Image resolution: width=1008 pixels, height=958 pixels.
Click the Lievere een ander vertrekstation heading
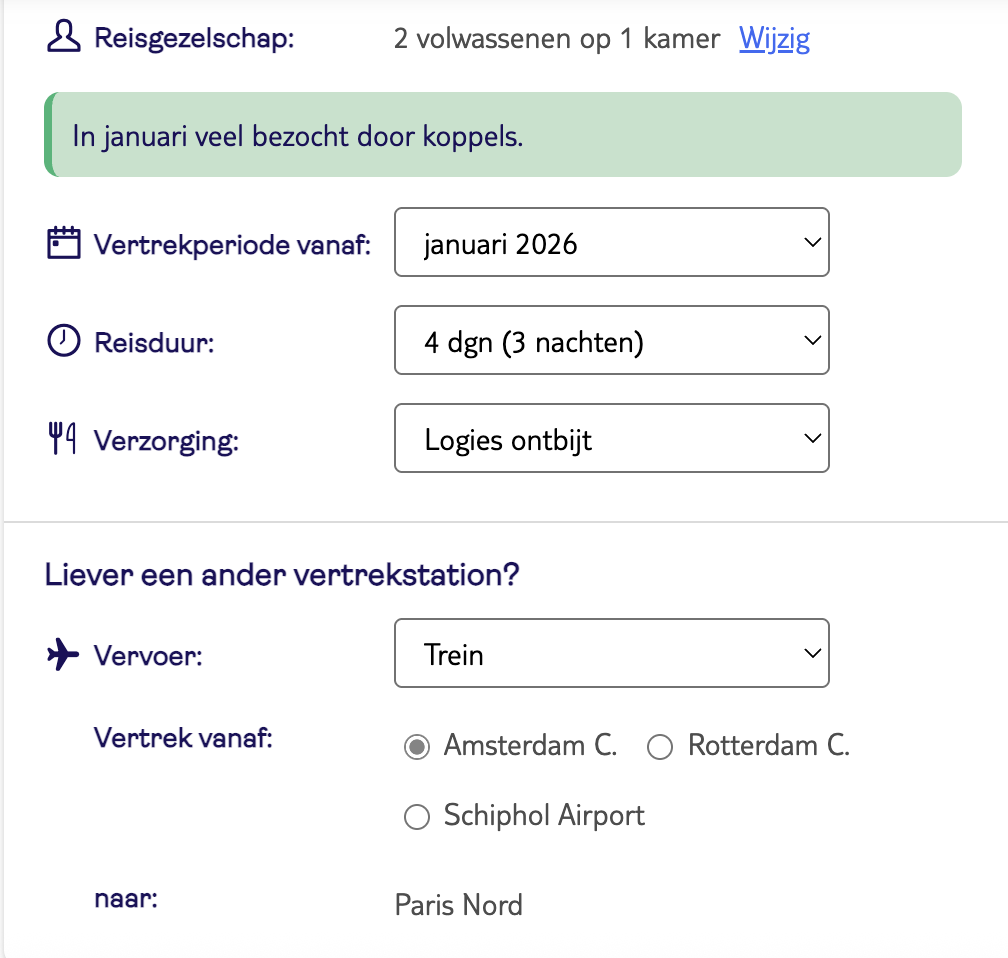(x=282, y=576)
